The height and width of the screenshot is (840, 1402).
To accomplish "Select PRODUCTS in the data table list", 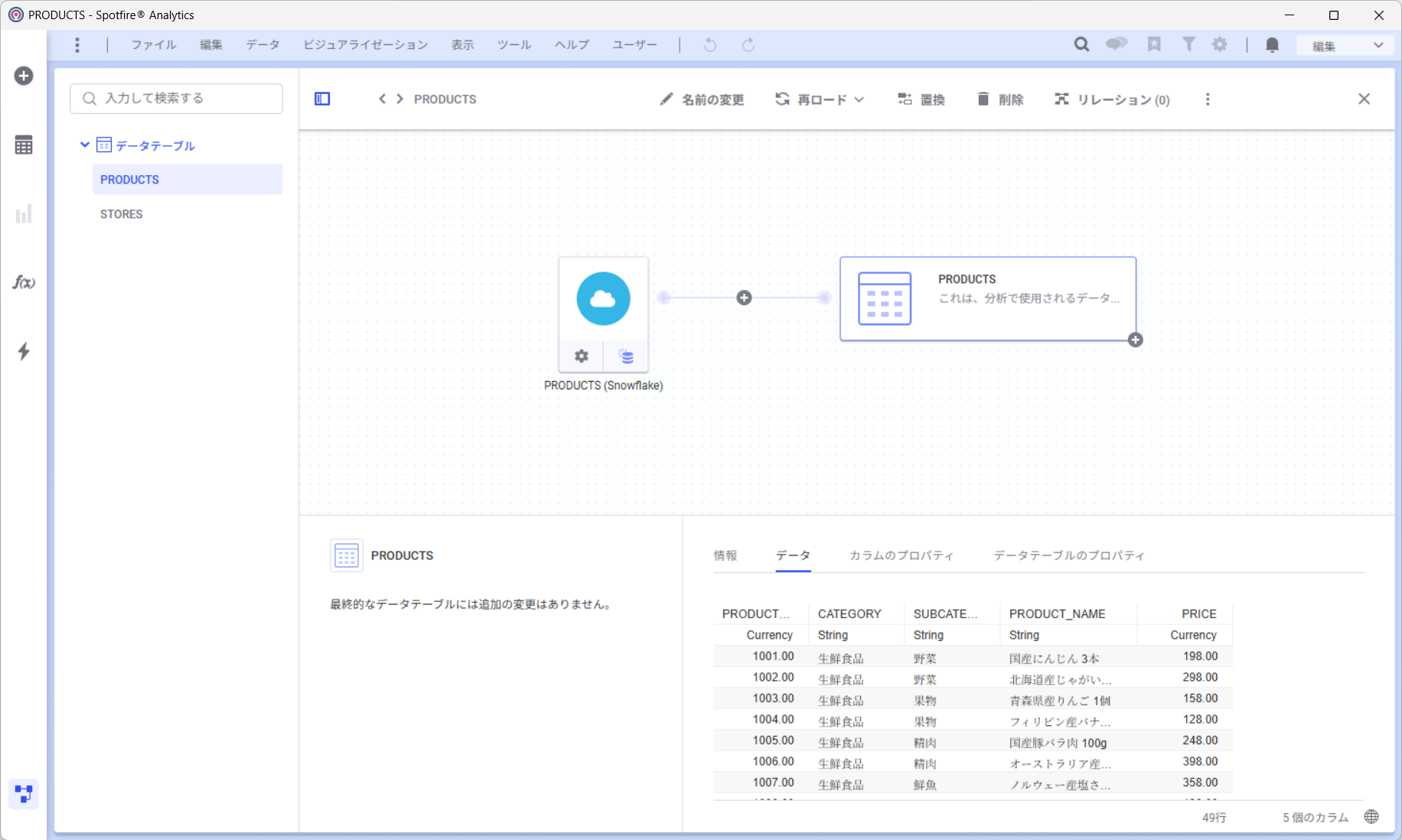I will coord(187,179).
